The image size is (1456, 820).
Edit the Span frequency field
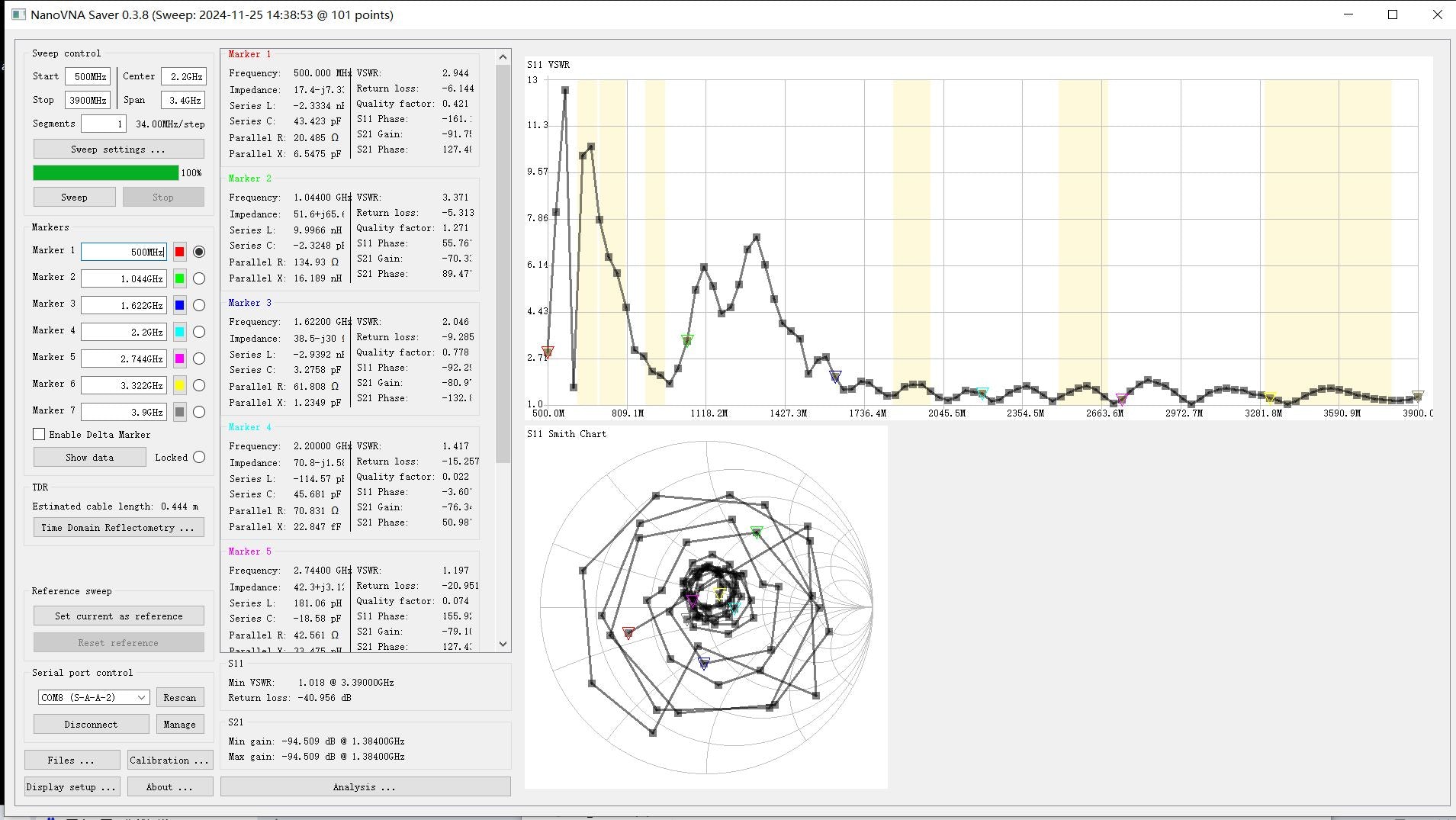(184, 100)
